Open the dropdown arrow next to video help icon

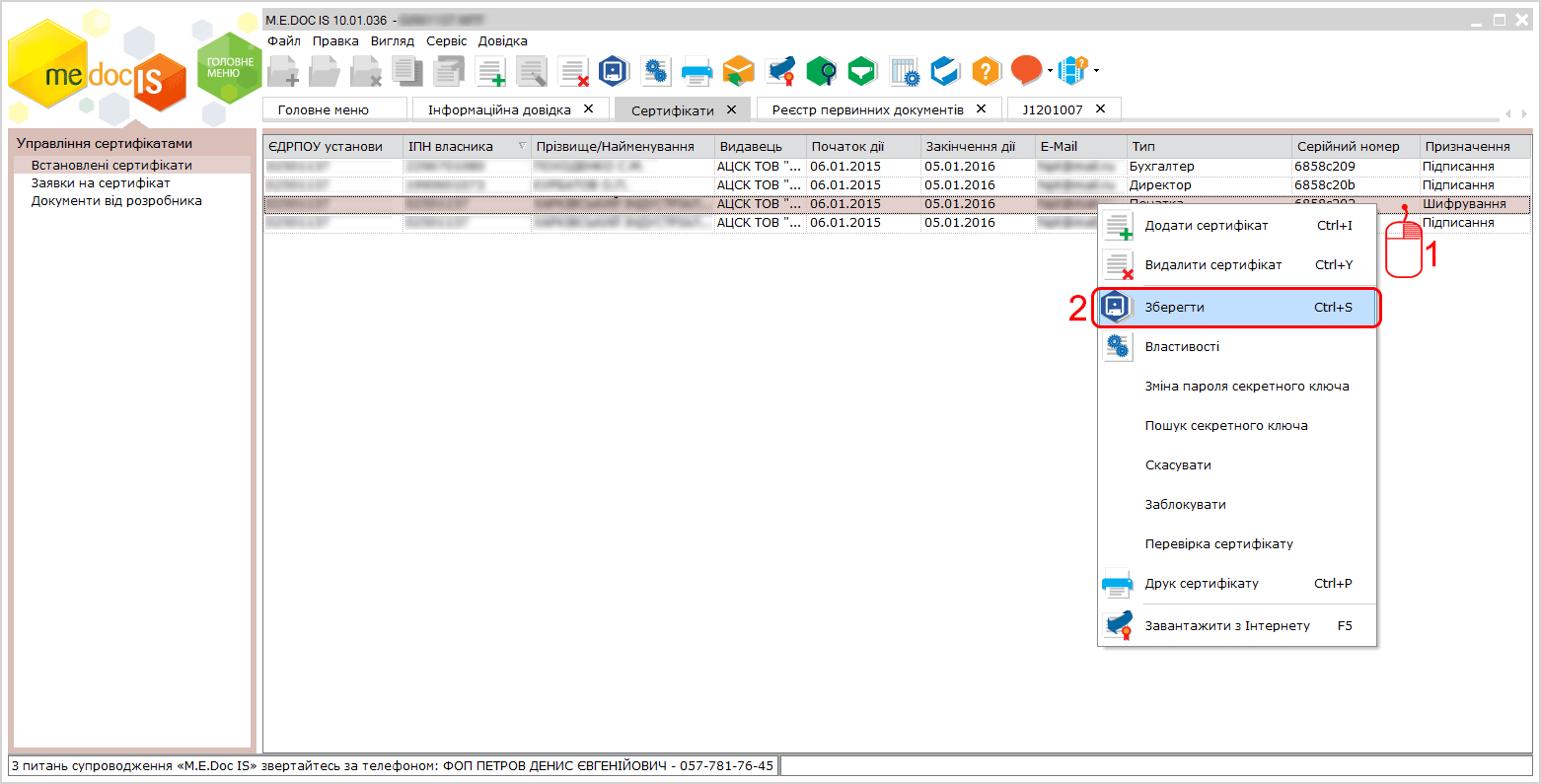click(1096, 71)
